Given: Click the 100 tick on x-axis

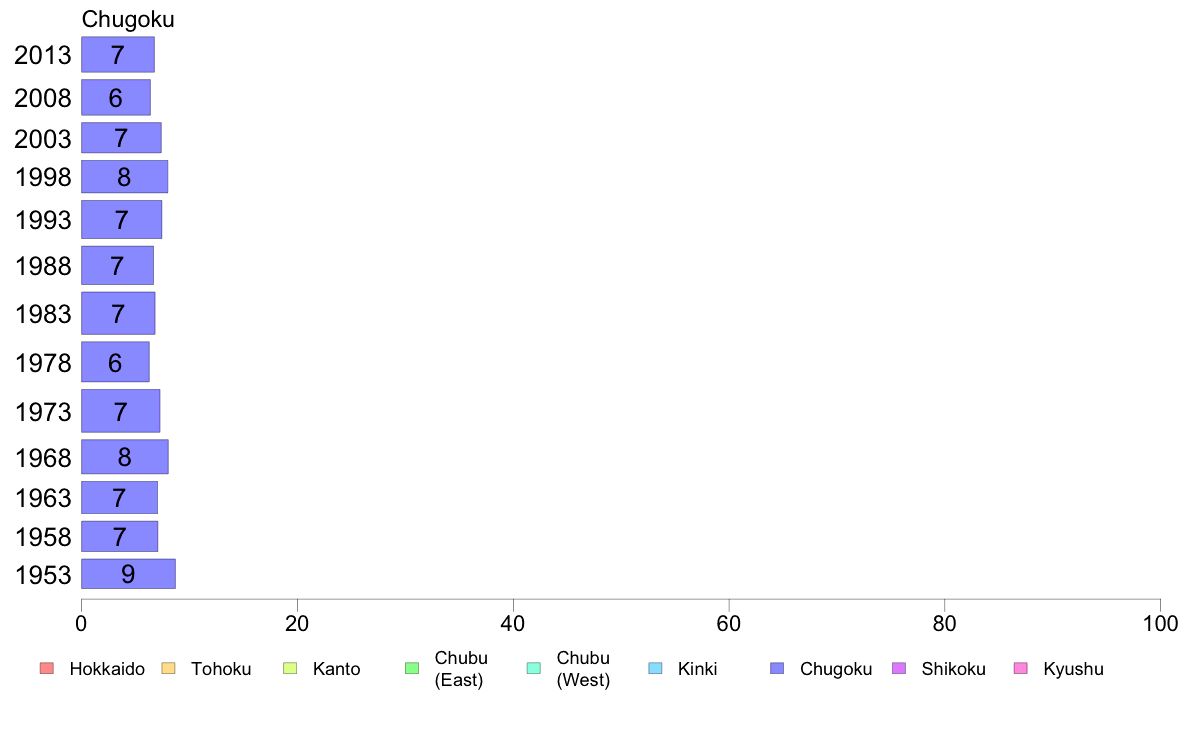Looking at the screenshot, I should click(1160, 624).
